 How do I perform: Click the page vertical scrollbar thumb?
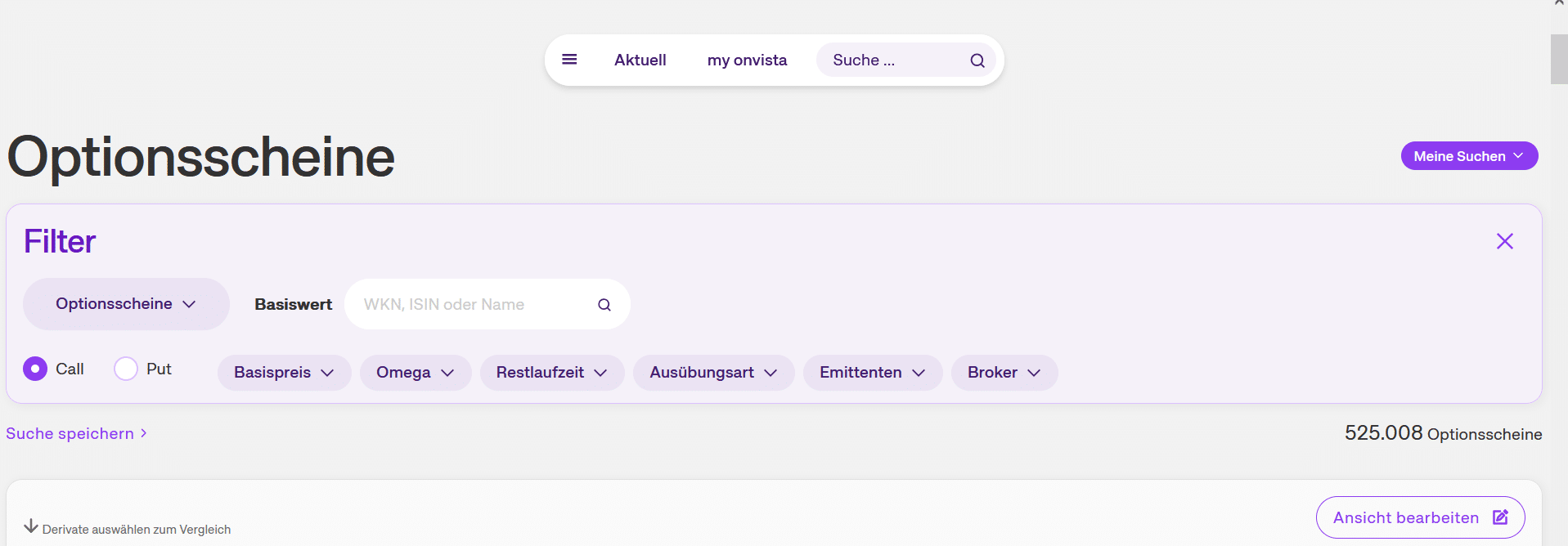tap(1558, 59)
